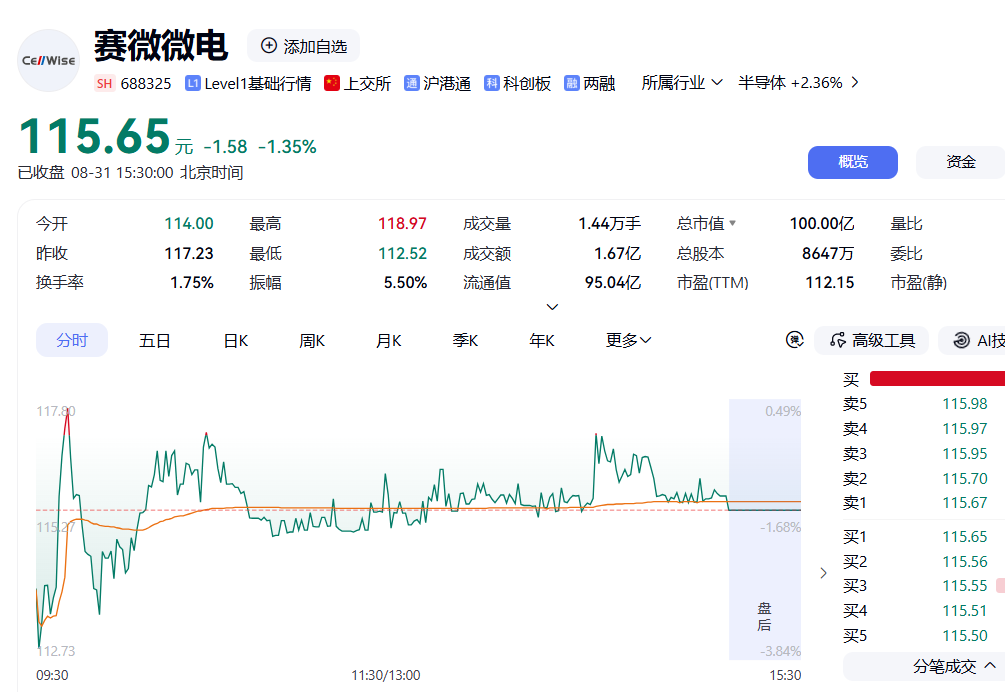This screenshot has height=692, width=1005.
Task: Switch to 月K chart tab
Action: 388,340
